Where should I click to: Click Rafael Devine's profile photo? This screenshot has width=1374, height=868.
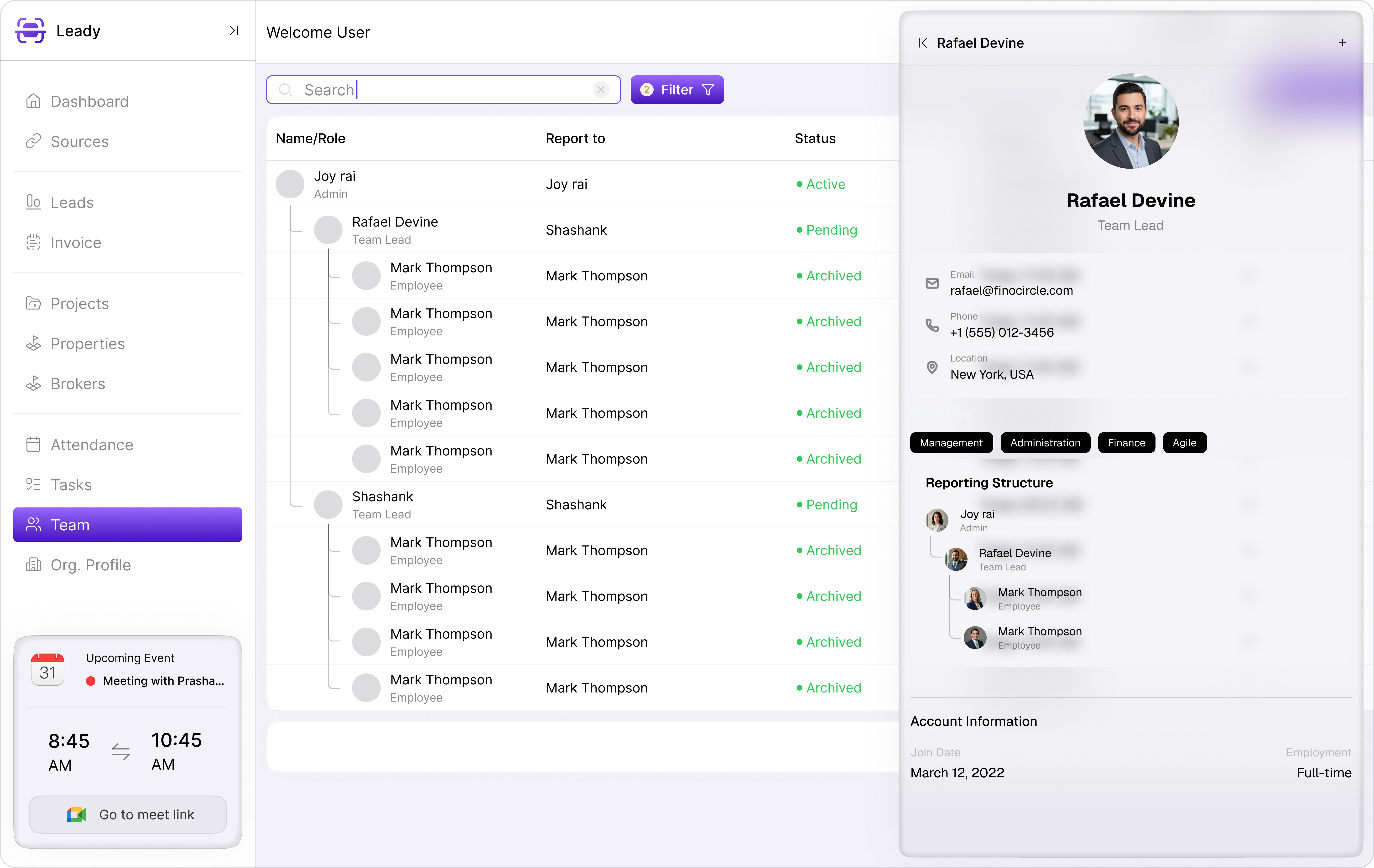point(1131,121)
